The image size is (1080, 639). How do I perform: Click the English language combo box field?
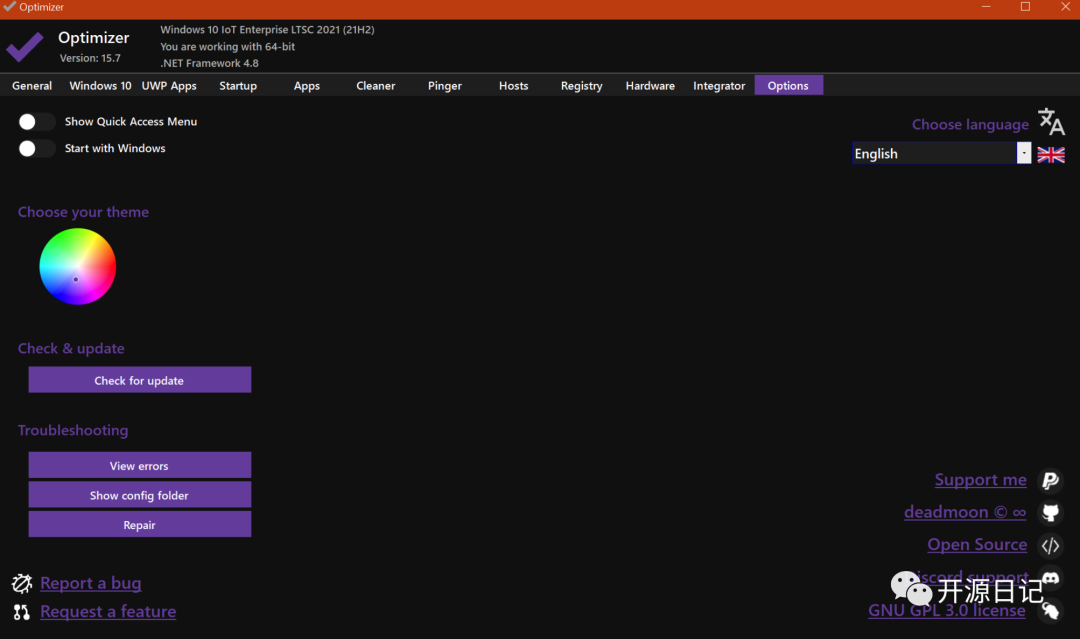click(942, 153)
